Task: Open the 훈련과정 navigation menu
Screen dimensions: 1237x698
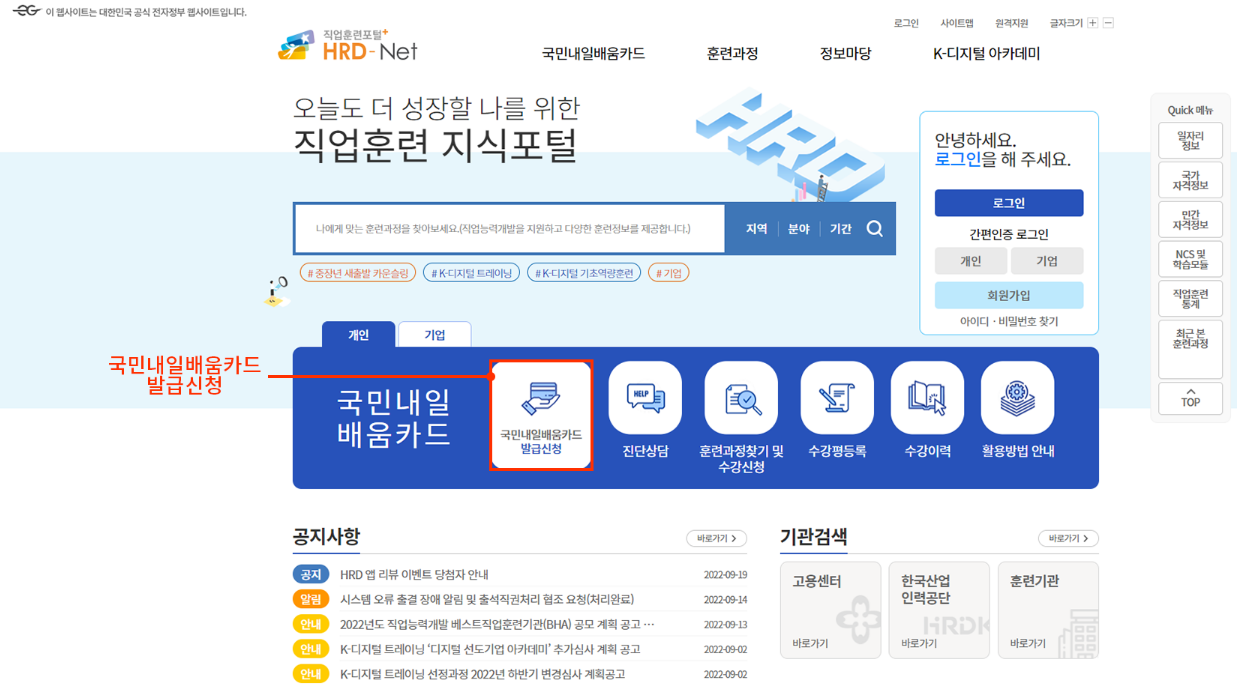Action: (733, 54)
